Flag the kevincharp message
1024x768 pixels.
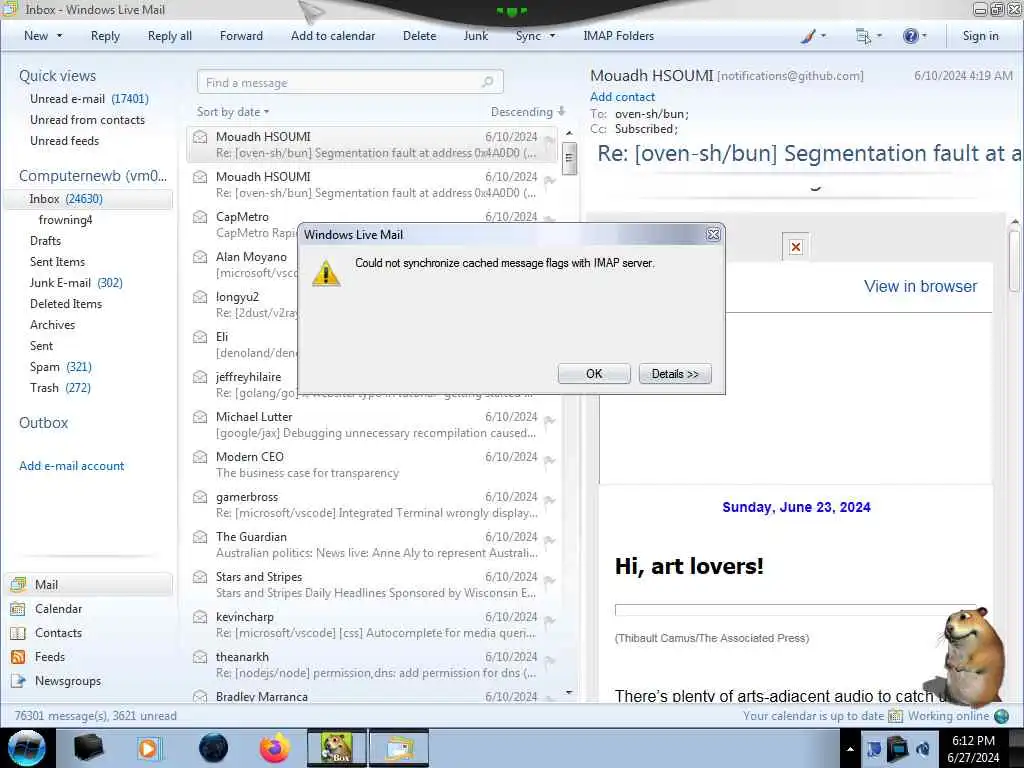point(550,620)
